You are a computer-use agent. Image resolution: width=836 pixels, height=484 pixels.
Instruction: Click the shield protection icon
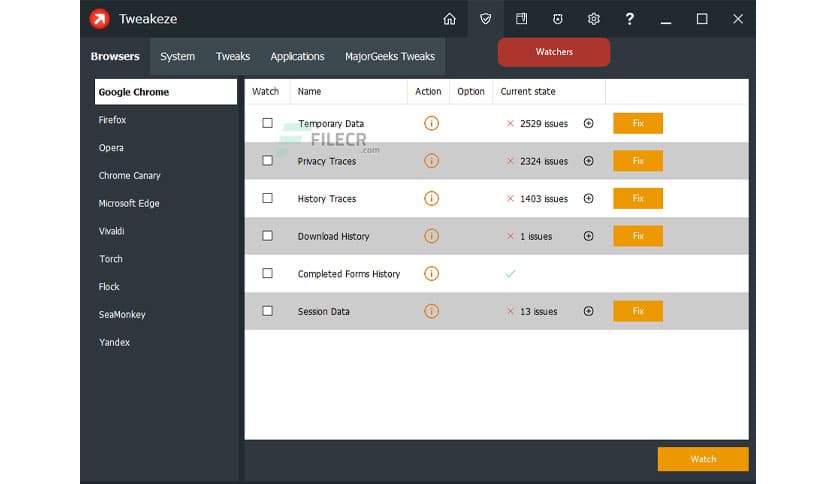485,19
